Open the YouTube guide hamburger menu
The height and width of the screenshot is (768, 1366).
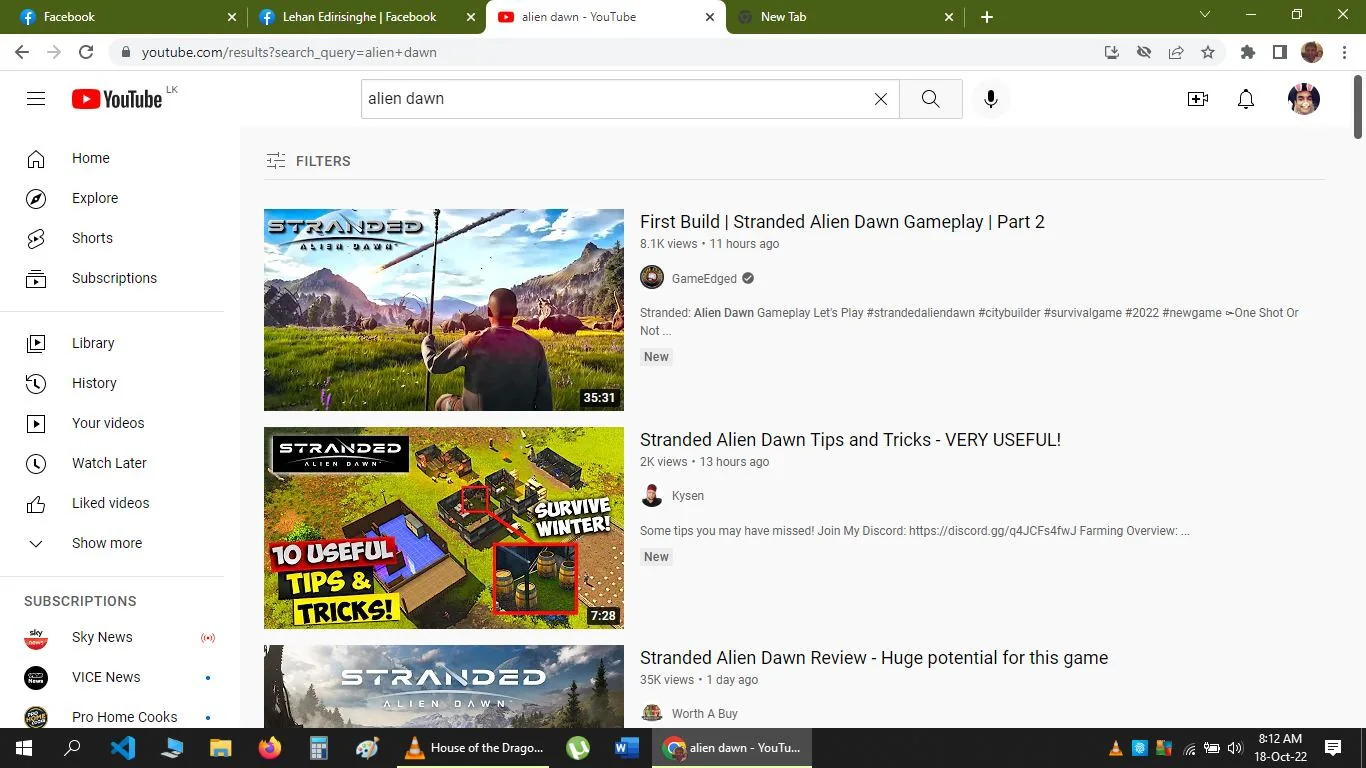pyautogui.click(x=36, y=98)
